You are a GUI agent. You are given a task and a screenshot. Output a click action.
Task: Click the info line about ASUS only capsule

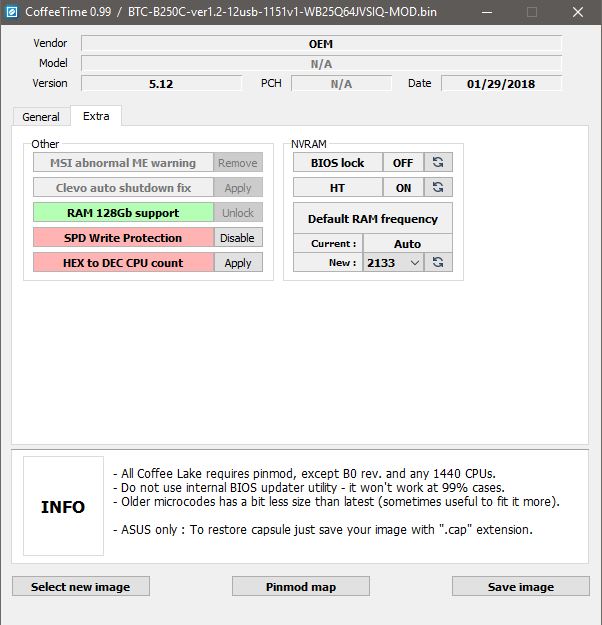[323, 530]
